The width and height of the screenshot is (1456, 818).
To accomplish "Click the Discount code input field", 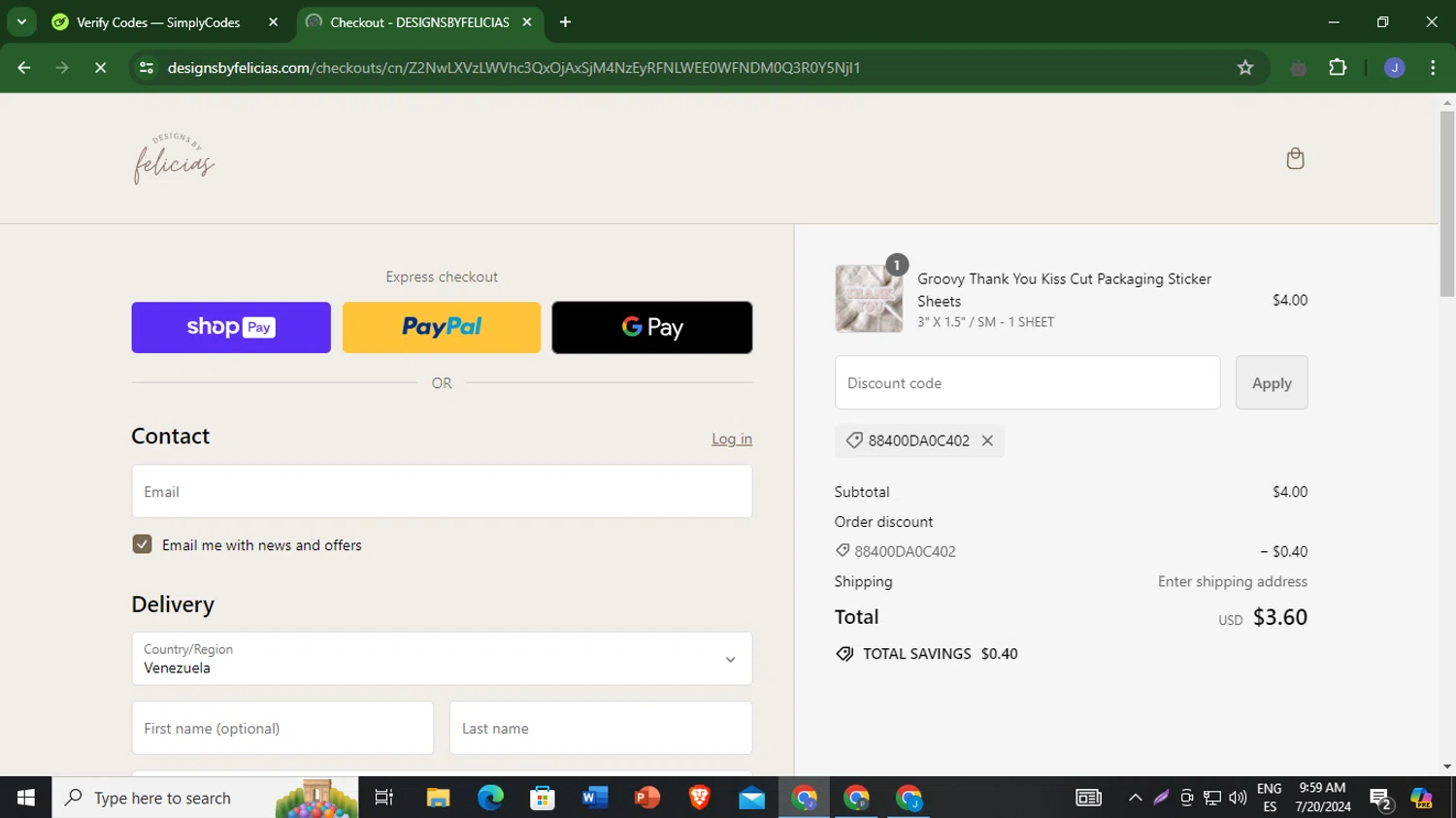I will pos(1027,382).
